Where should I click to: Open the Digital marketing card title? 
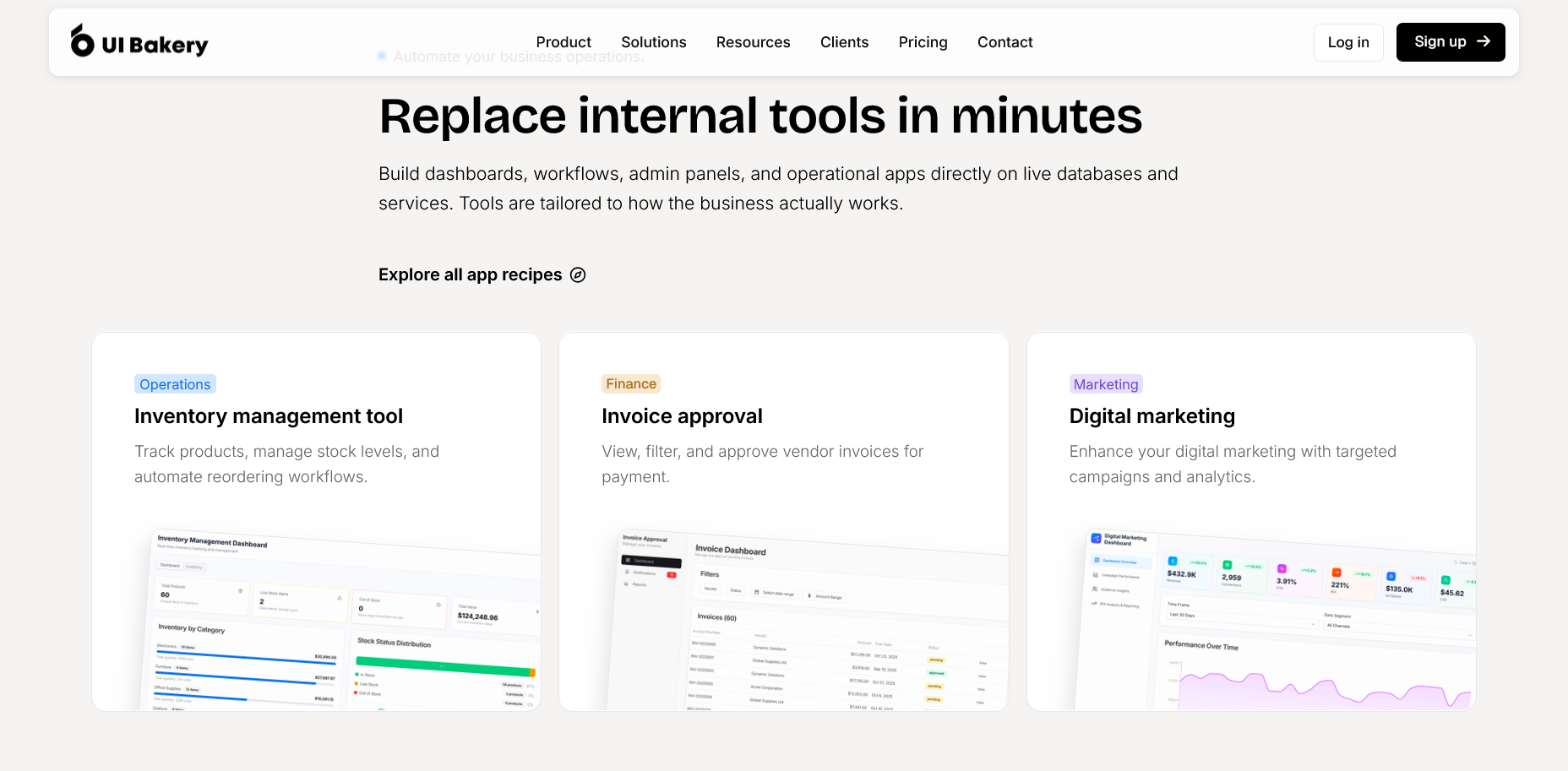(x=1152, y=416)
